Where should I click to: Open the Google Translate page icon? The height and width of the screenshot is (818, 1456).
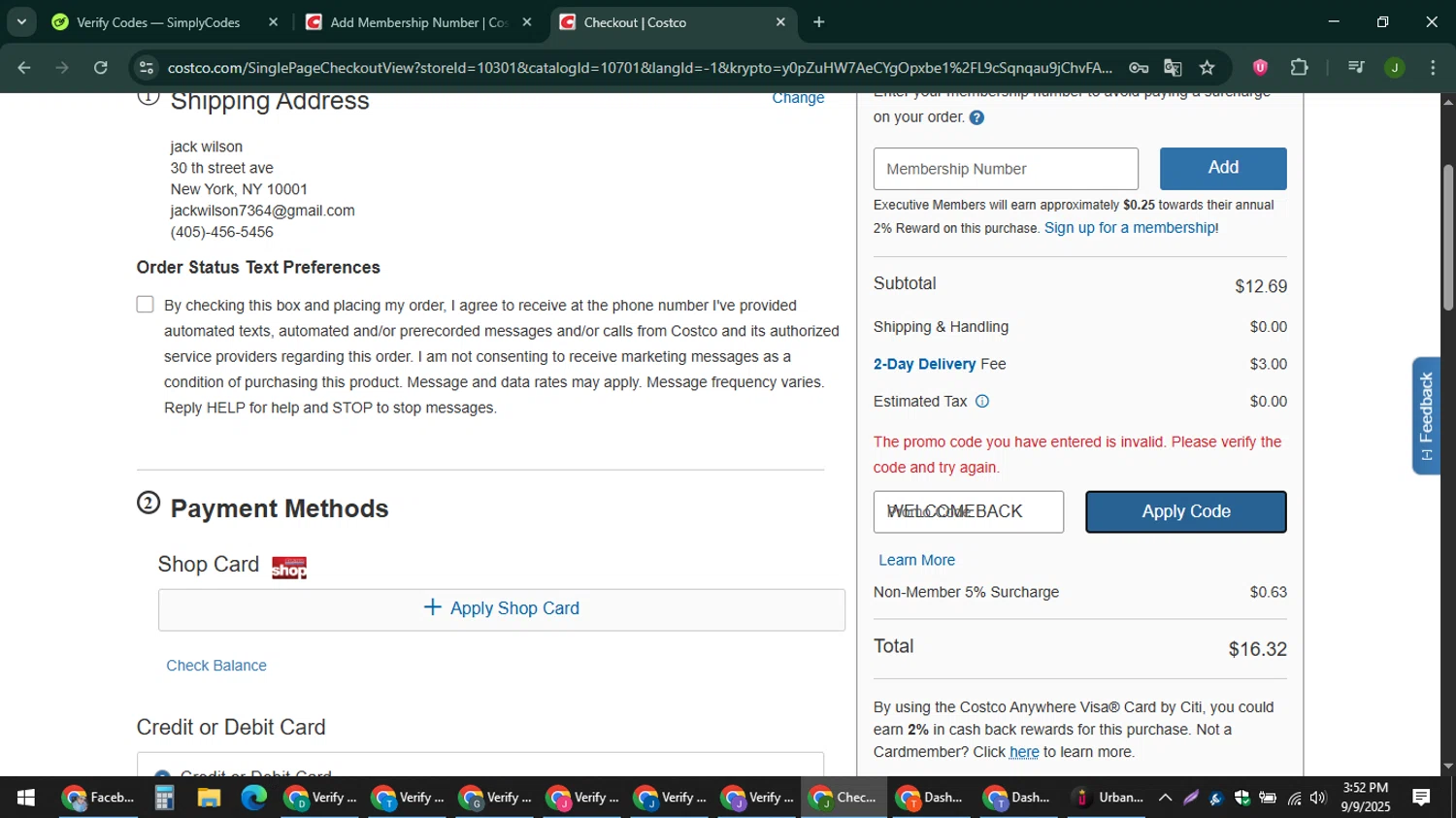[1173, 67]
